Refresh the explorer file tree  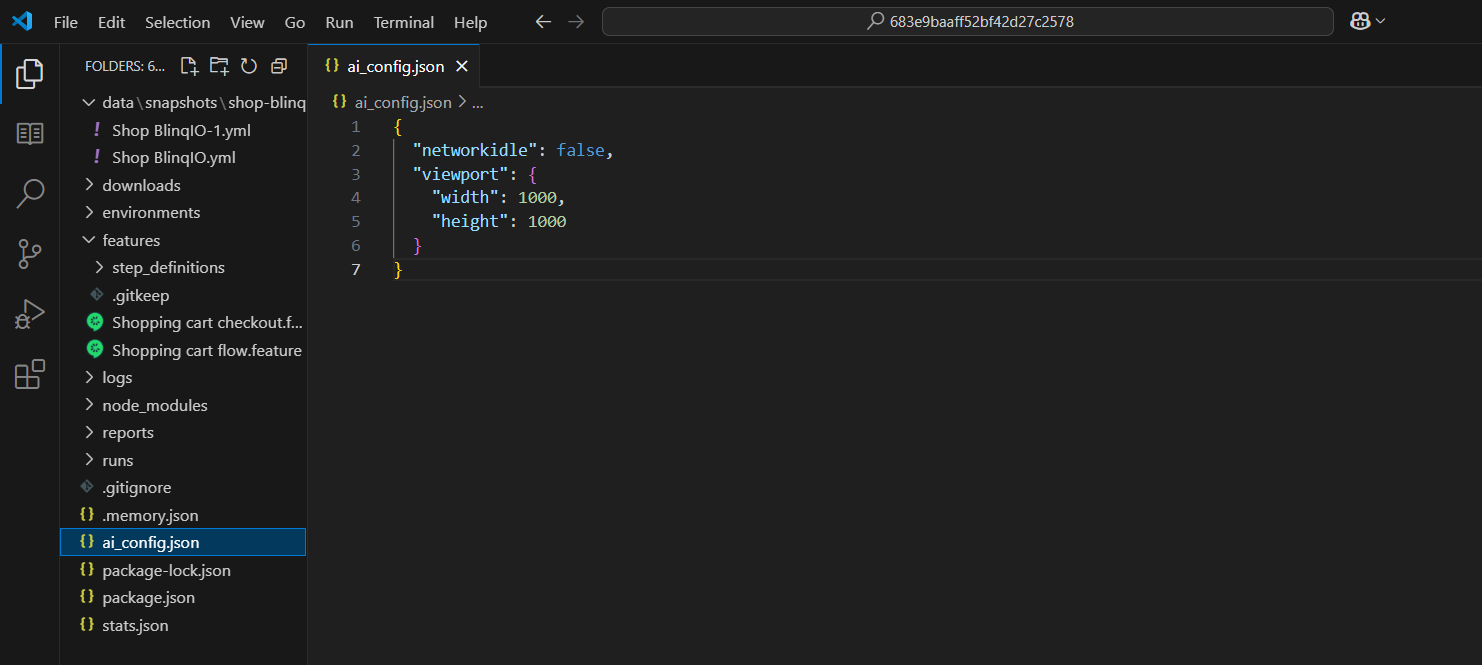click(249, 66)
